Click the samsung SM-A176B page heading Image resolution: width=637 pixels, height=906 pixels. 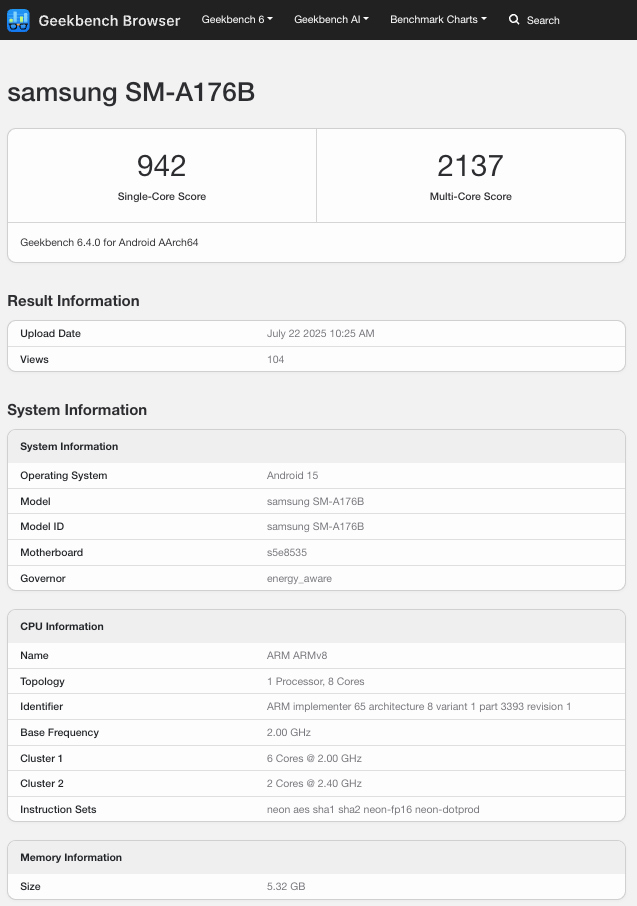click(131, 92)
